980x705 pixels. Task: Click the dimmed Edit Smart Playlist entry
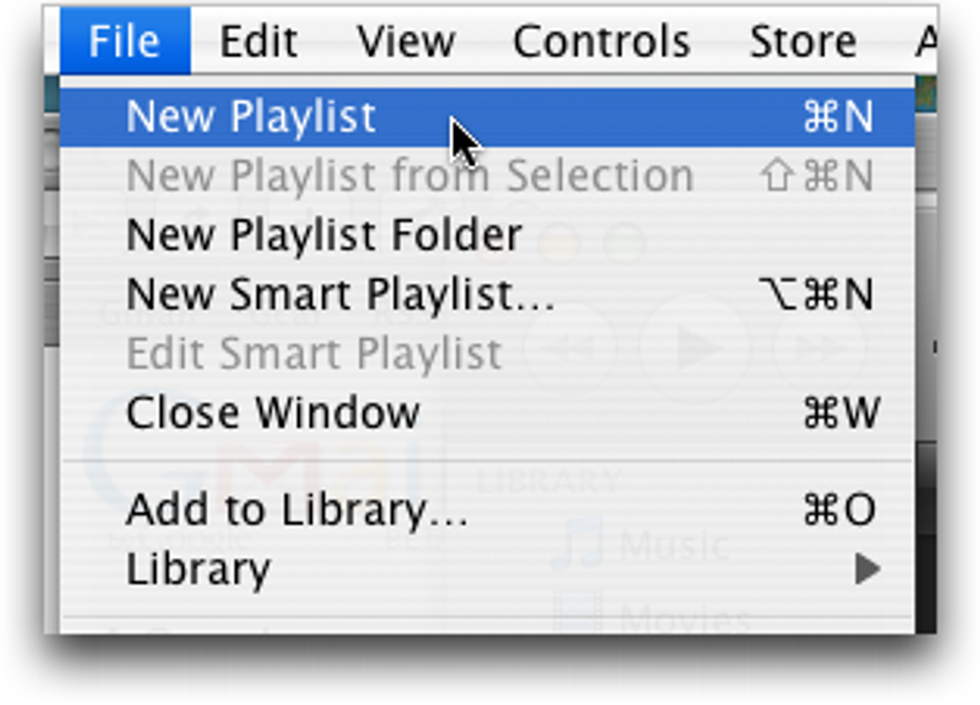coord(313,353)
